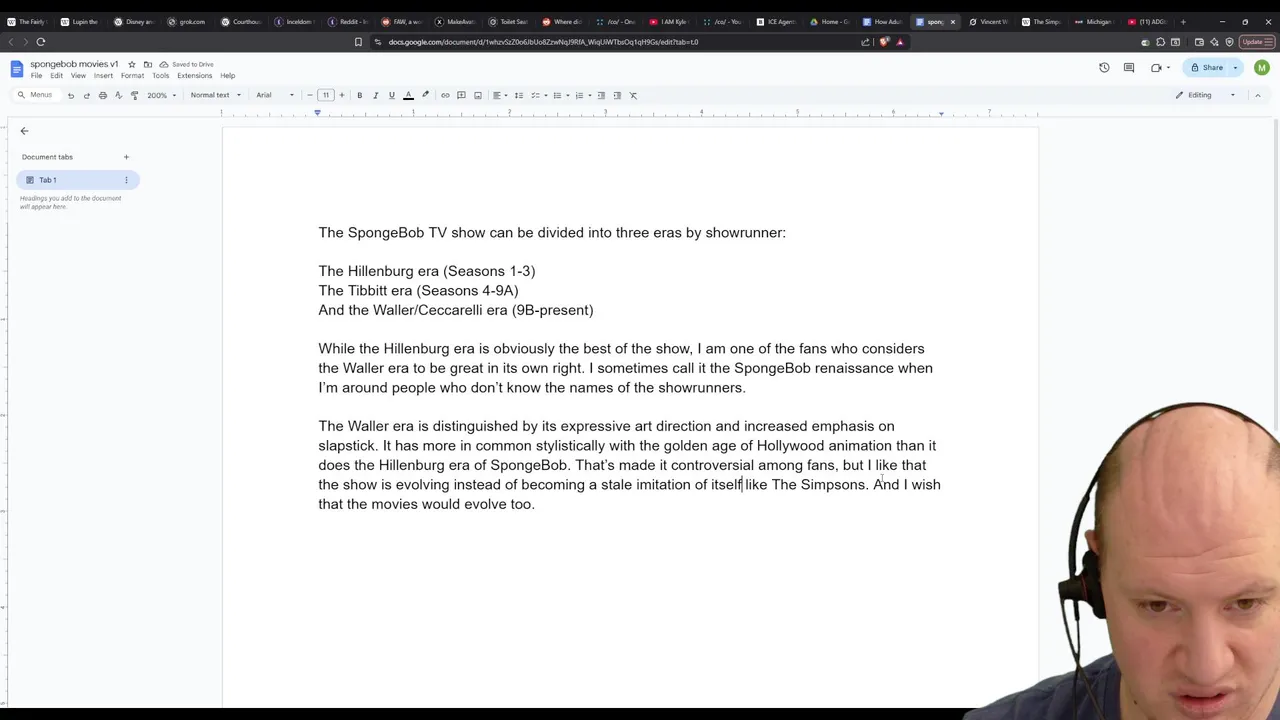Open Tab 1 options three-dot menu

coord(126,180)
